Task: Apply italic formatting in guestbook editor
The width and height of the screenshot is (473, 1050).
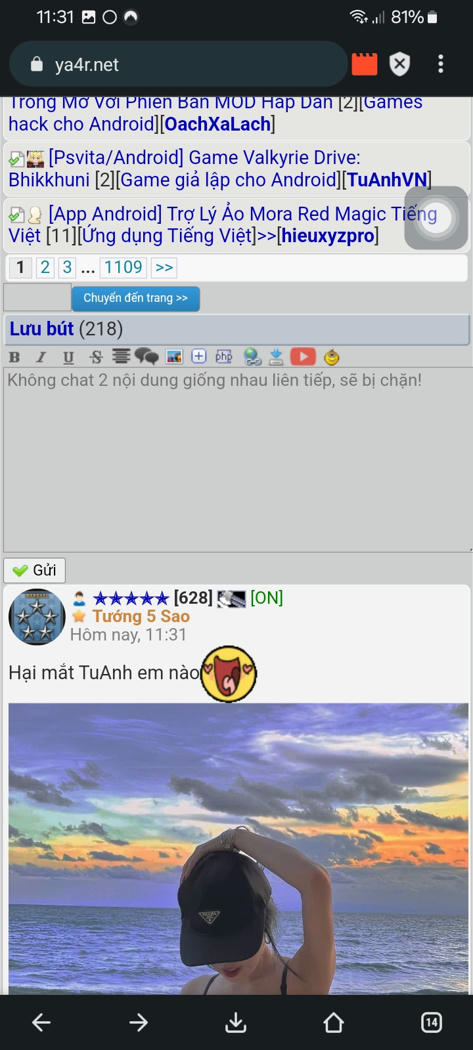Action: pyautogui.click(x=41, y=357)
